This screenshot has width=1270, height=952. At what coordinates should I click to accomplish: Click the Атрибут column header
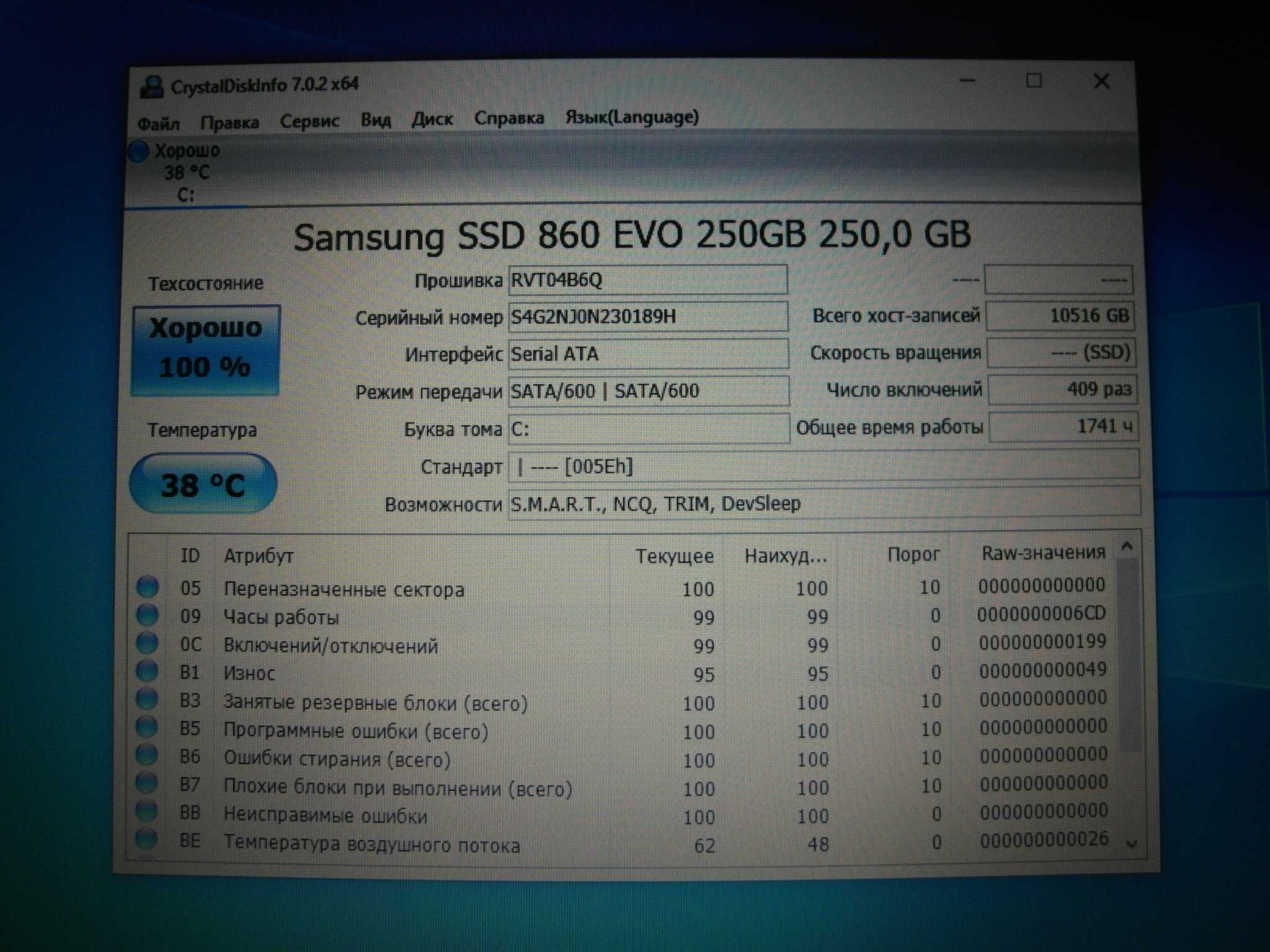point(259,556)
